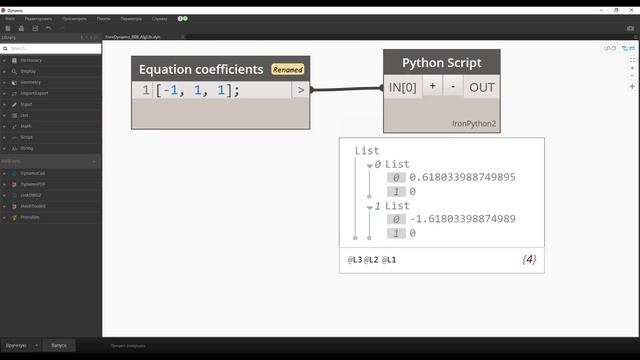Select the open .dyn workspace tab
This screenshot has height=360, width=640.
(x=133, y=37)
